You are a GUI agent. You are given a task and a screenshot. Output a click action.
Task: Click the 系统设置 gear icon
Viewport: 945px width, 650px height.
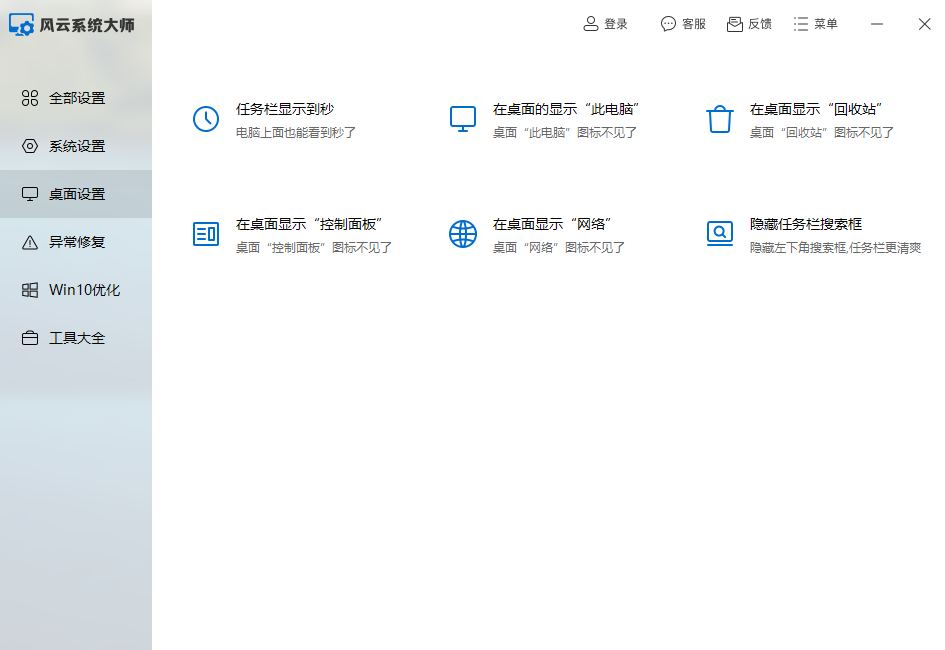[x=30, y=146]
